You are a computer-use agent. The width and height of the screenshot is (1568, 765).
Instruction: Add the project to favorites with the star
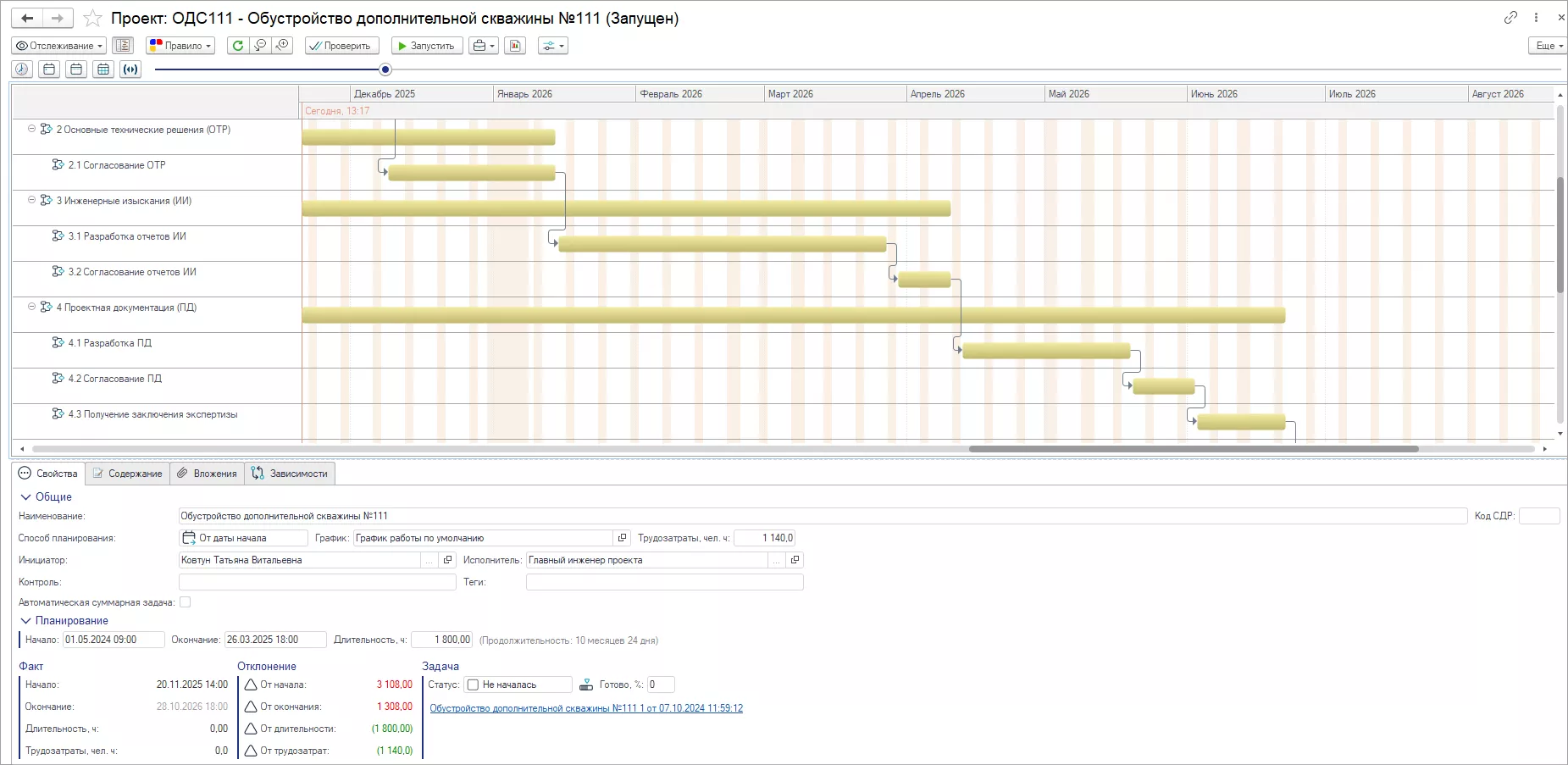(x=92, y=19)
